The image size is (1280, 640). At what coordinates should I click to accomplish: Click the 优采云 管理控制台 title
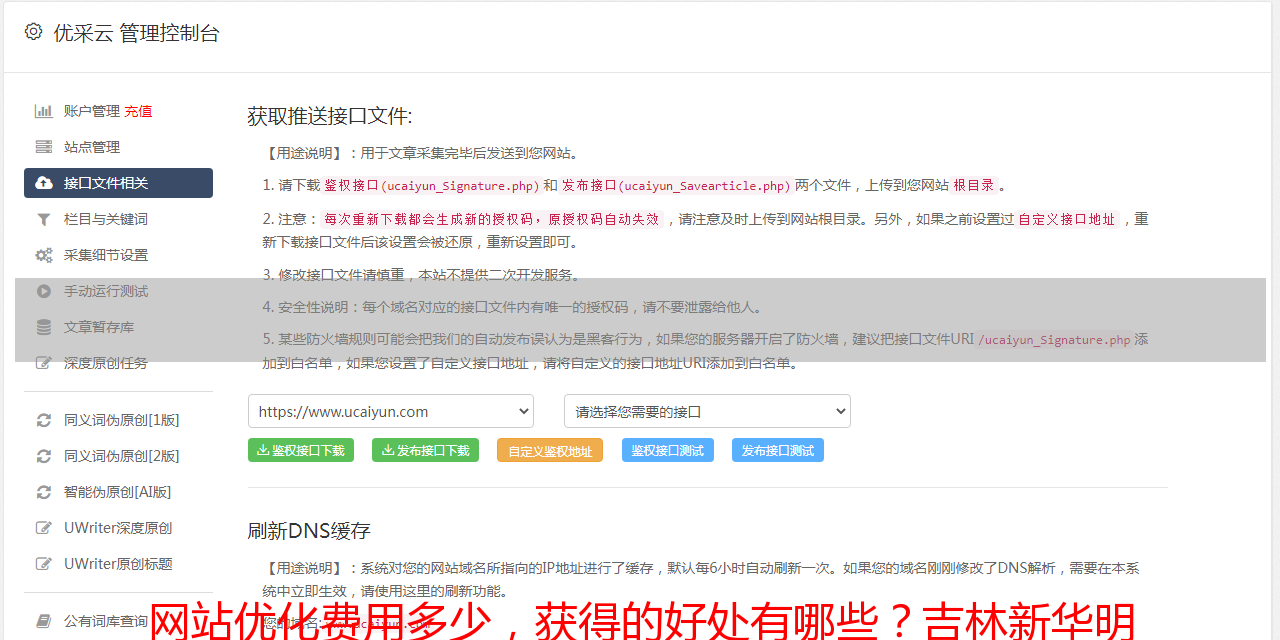click(x=136, y=33)
